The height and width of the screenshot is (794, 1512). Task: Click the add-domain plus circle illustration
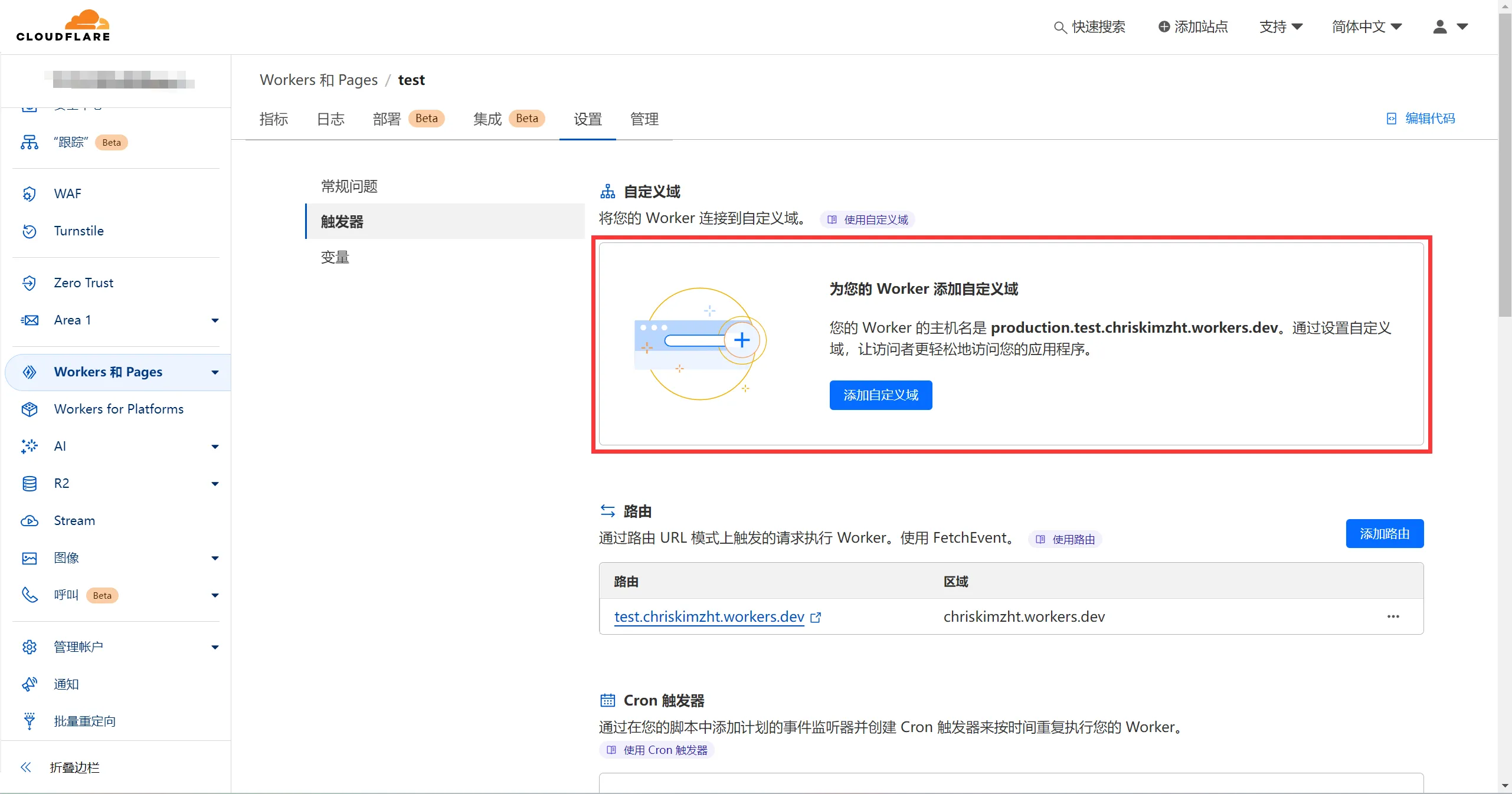(742, 340)
